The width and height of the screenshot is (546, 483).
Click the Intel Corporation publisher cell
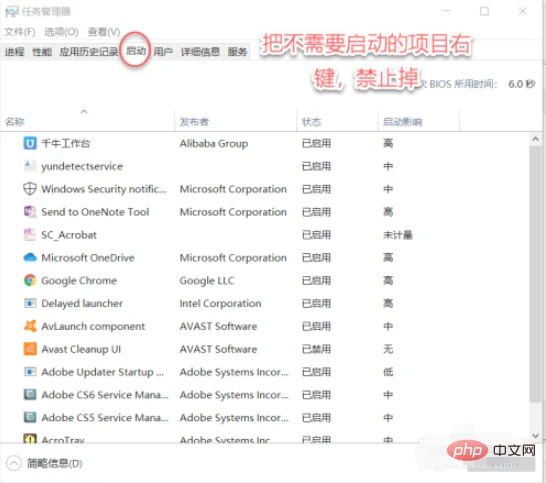click(220, 303)
